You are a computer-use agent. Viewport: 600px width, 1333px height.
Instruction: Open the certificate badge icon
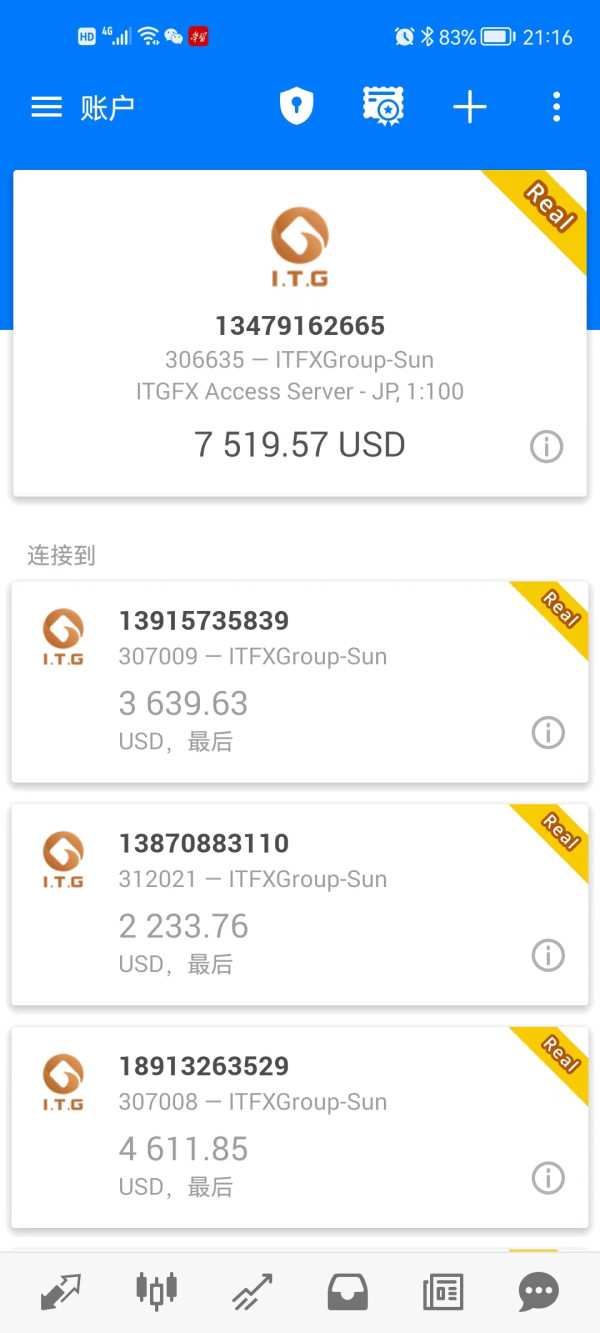coord(382,106)
